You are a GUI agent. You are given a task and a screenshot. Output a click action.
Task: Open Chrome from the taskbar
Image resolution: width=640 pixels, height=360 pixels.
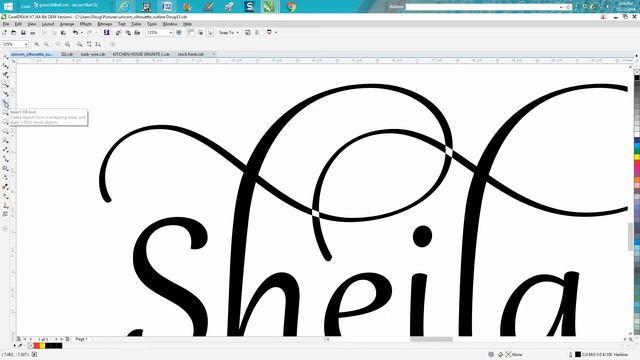coord(291,6)
